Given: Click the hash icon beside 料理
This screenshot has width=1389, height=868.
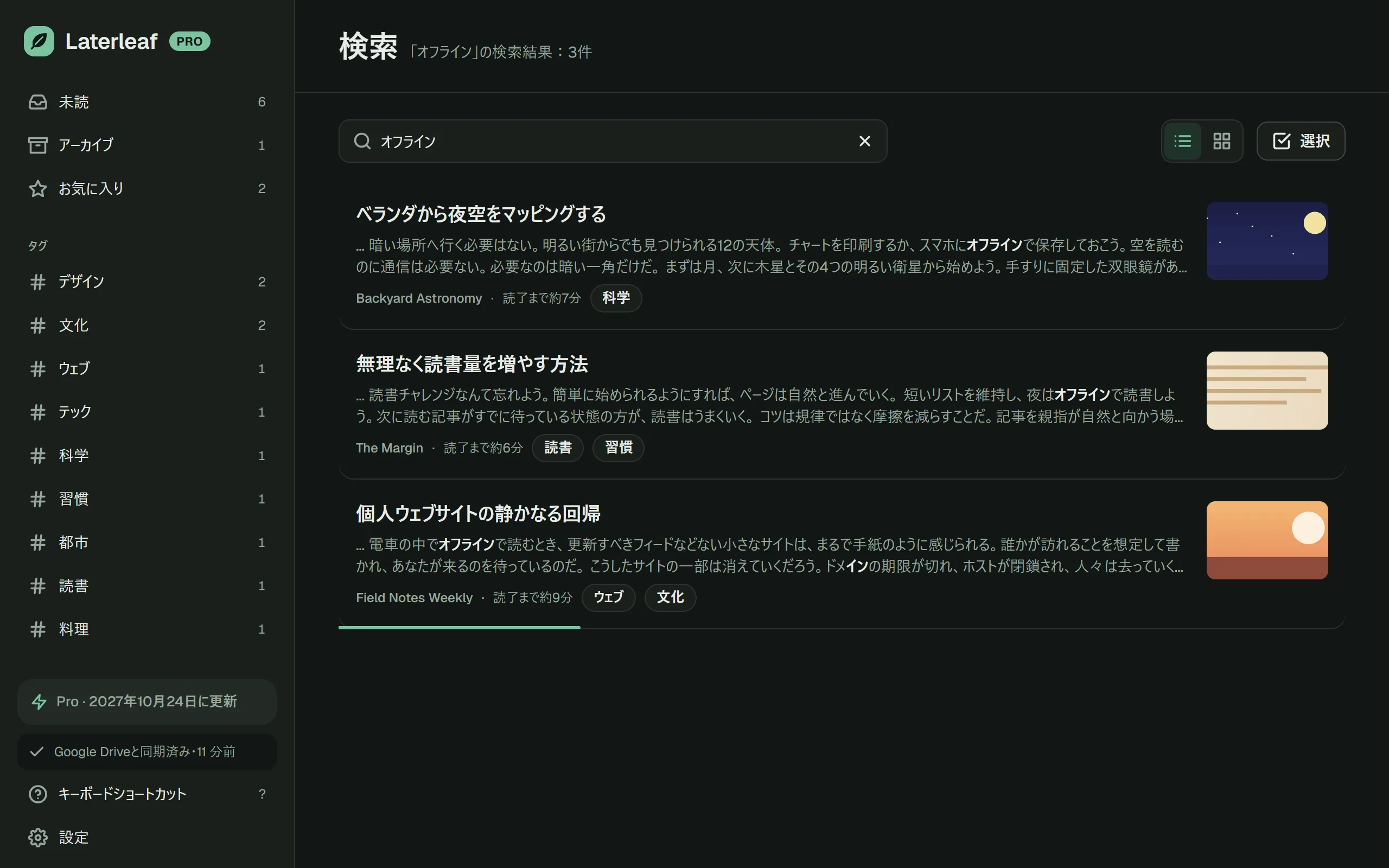Looking at the screenshot, I should 38,629.
